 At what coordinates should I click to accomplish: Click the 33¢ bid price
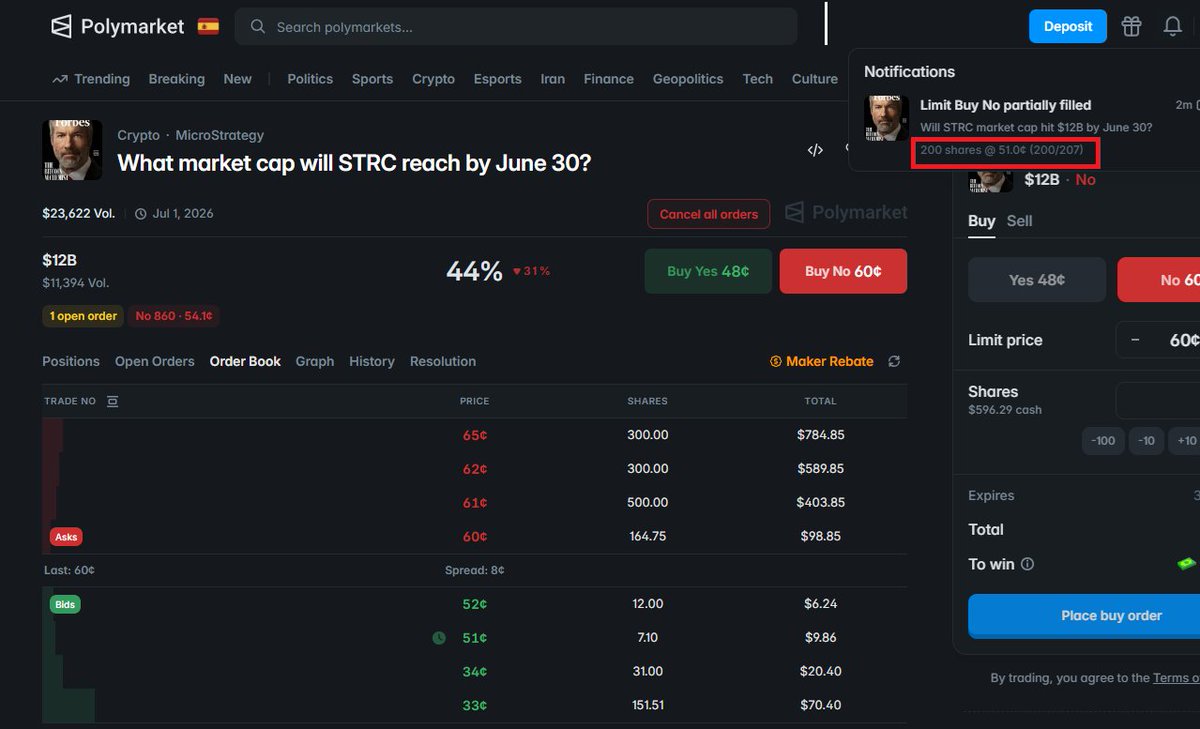475,705
